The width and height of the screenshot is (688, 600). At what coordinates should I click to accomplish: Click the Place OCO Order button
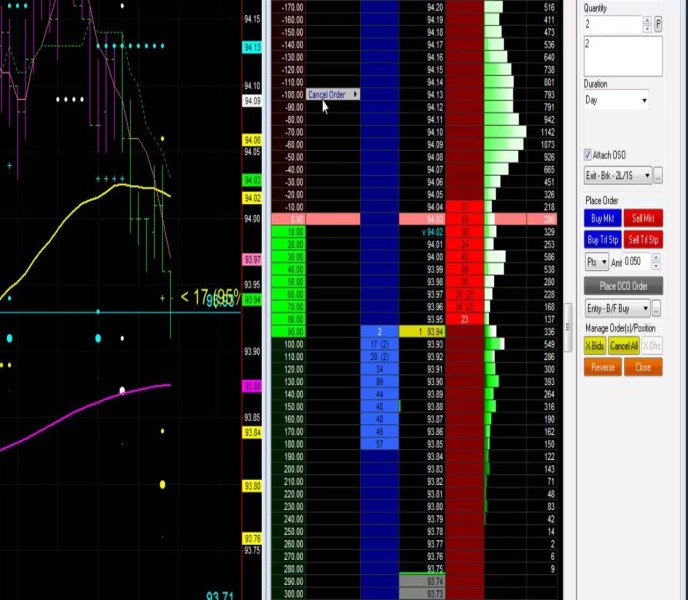[623, 286]
